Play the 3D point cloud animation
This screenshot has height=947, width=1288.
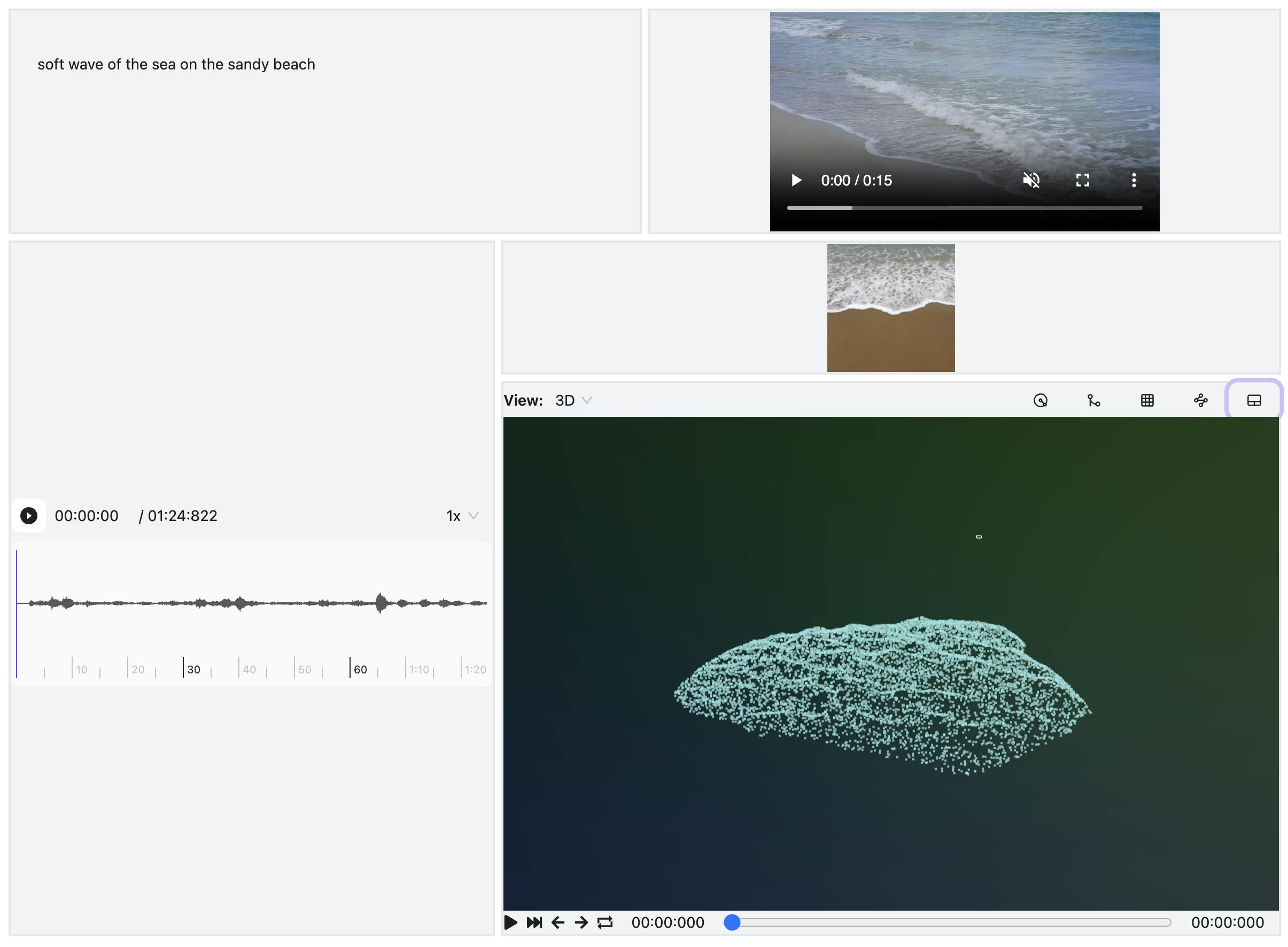click(510, 922)
